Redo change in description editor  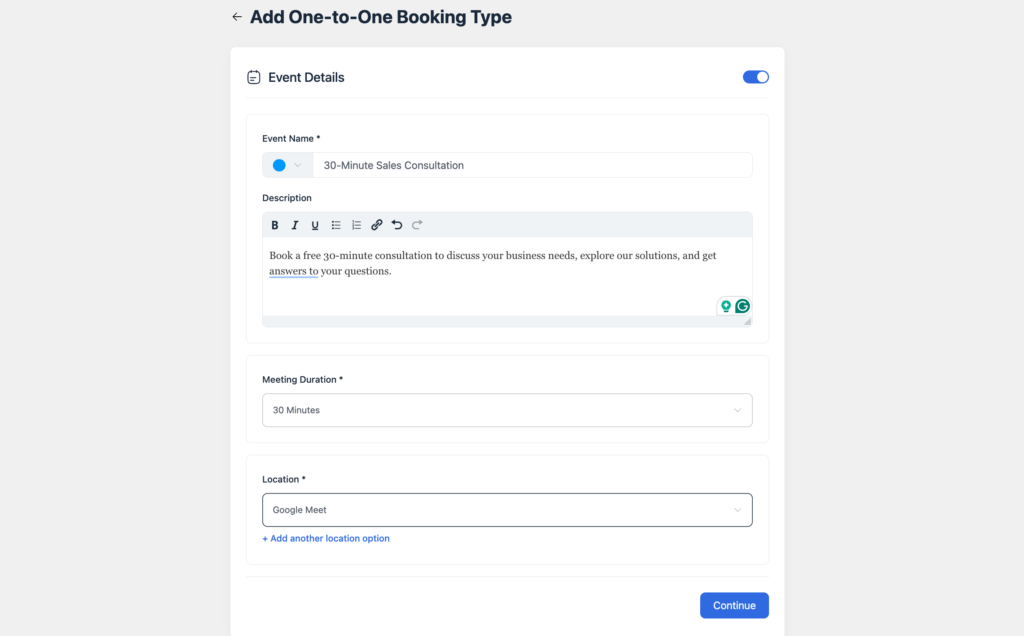417,225
